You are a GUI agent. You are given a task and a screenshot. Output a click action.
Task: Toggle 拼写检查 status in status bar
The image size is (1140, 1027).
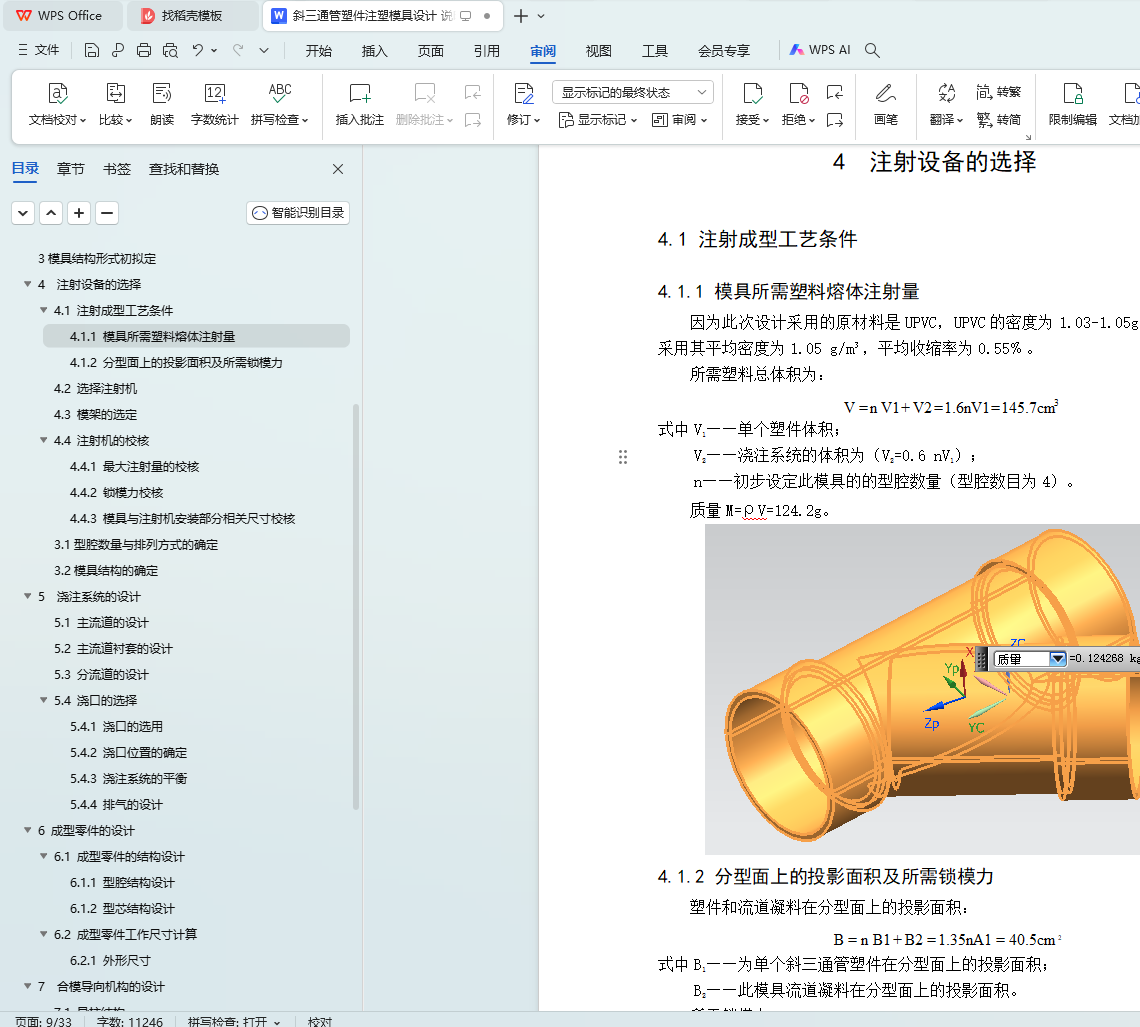pyautogui.click(x=234, y=1021)
